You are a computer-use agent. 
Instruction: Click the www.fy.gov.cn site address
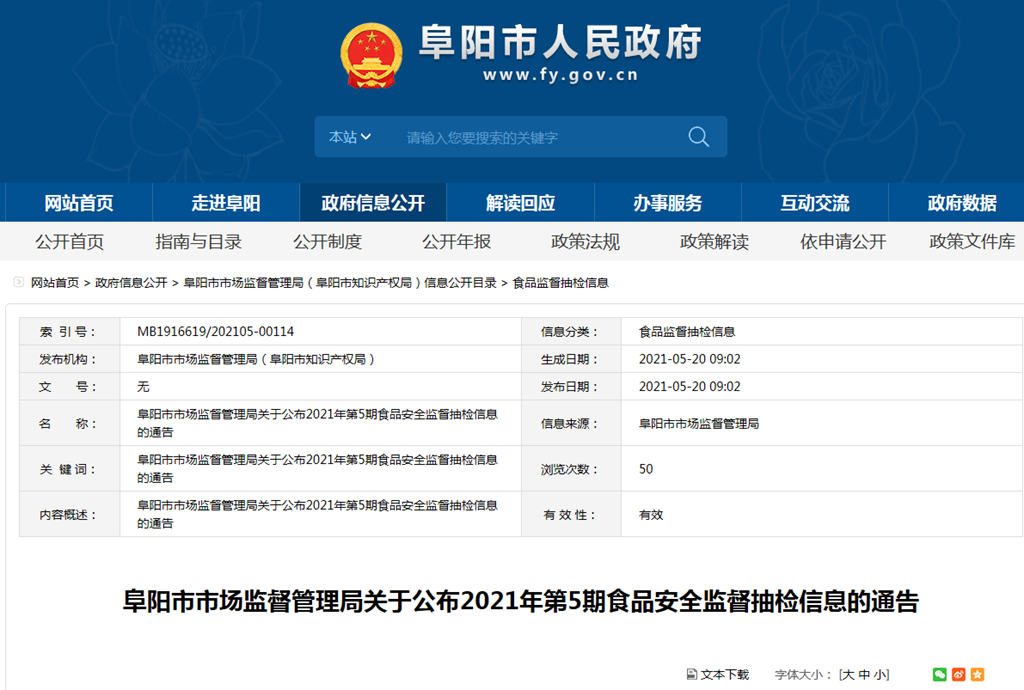[x=560, y=75]
